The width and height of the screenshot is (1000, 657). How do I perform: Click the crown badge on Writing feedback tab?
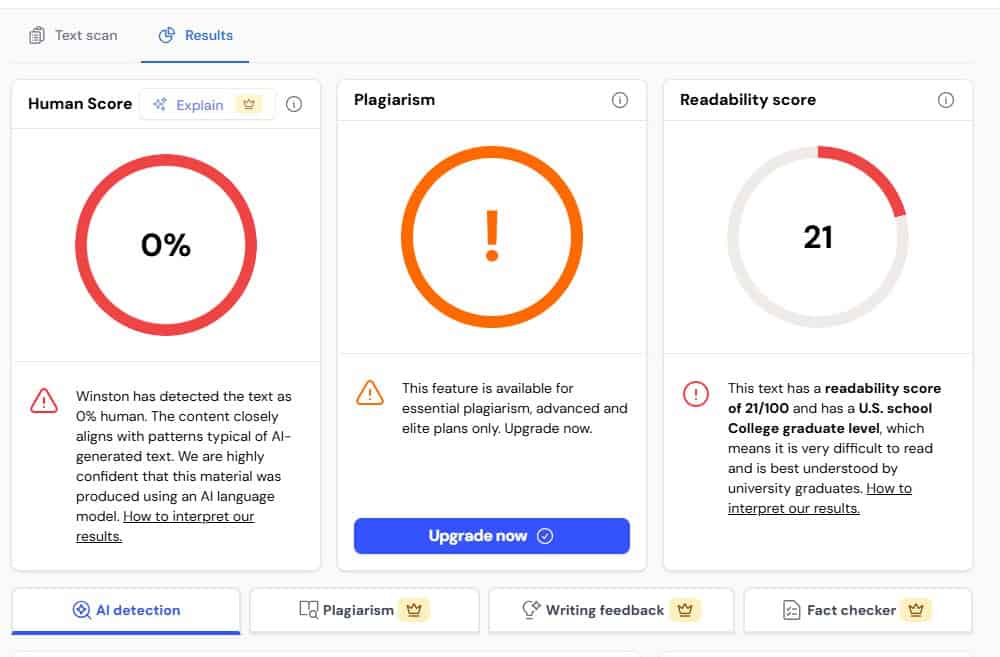tap(684, 609)
